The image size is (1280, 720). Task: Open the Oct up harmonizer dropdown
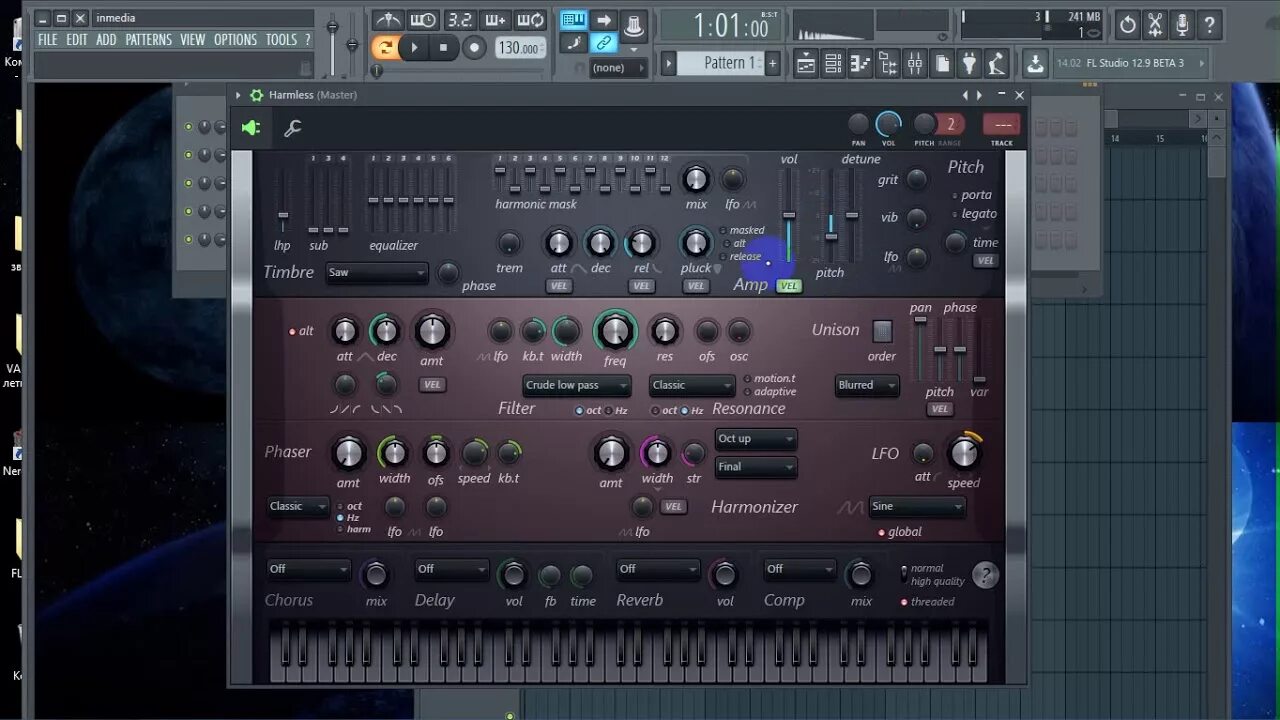[x=756, y=439]
